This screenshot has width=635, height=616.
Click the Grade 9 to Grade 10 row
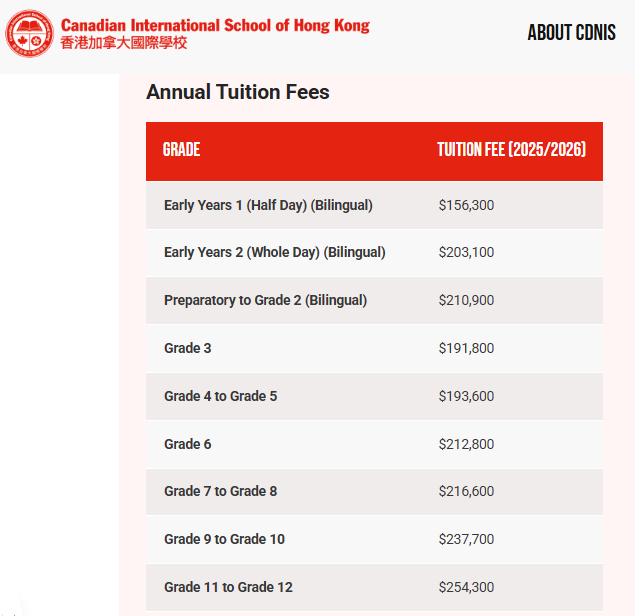(224, 539)
